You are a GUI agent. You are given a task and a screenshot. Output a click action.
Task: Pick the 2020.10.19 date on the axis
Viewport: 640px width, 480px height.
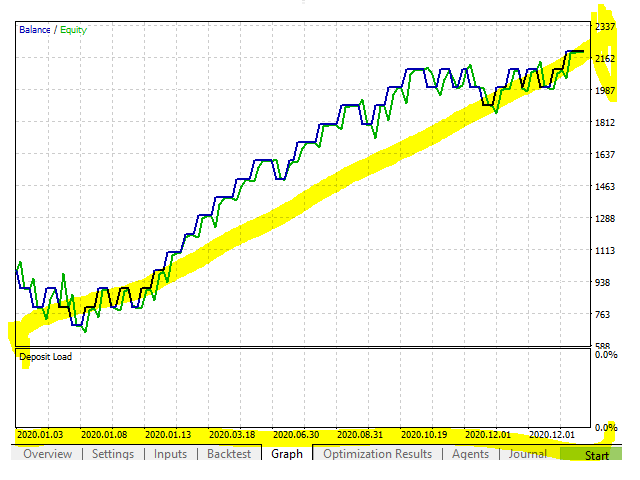424,435
